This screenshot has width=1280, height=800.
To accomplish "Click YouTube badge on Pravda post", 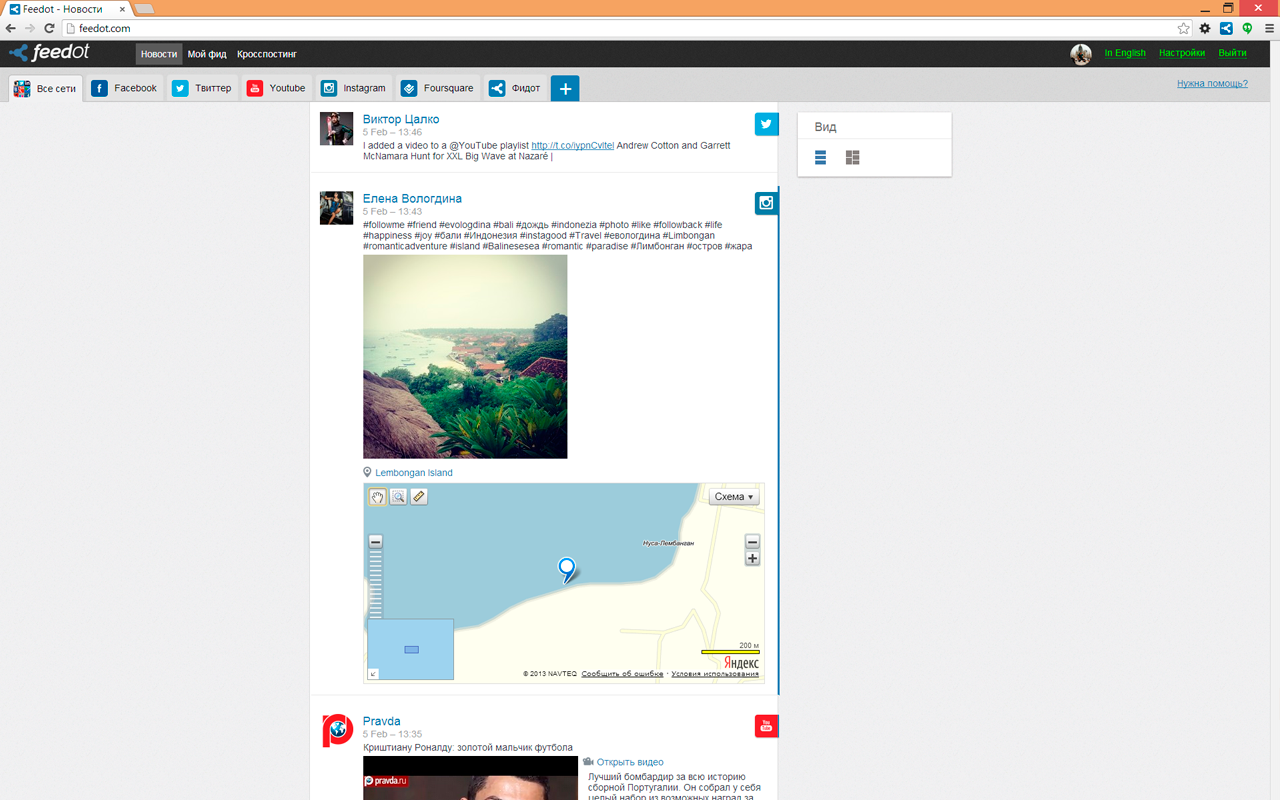I will pos(766,726).
